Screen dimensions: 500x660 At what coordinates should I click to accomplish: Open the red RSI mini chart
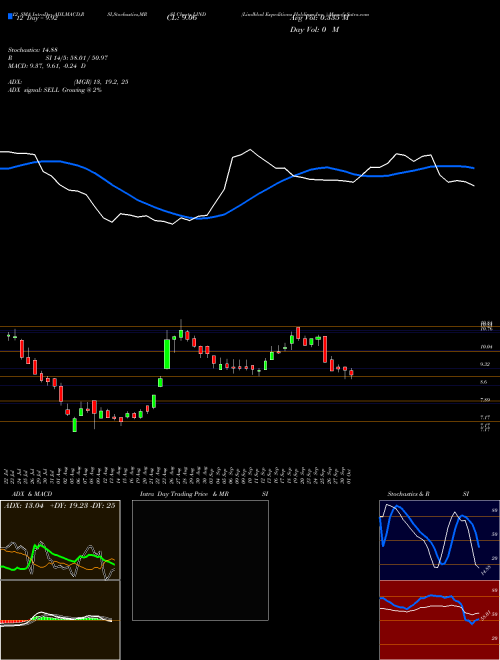pyautogui.click(x=439, y=620)
